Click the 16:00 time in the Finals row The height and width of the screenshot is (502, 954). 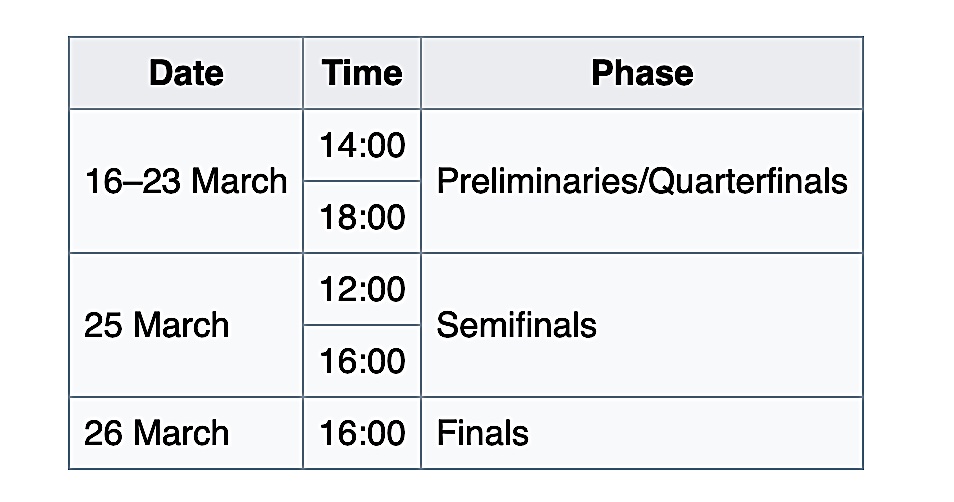(362, 433)
